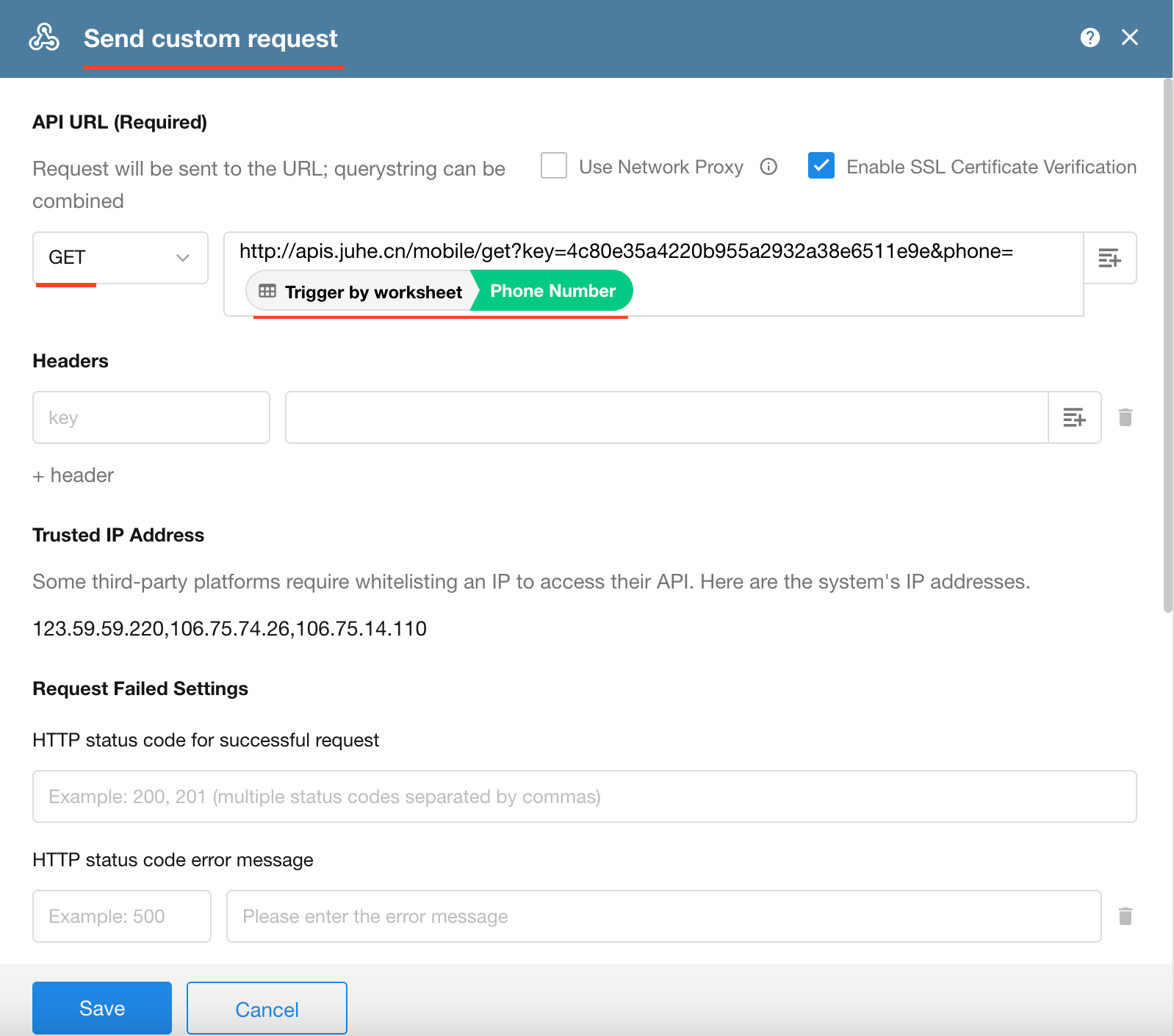The height and width of the screenshot is (1036, 1174).
Task: Open the GET request method dropdown
Action: pyautogui.click(x=120, y=258)
